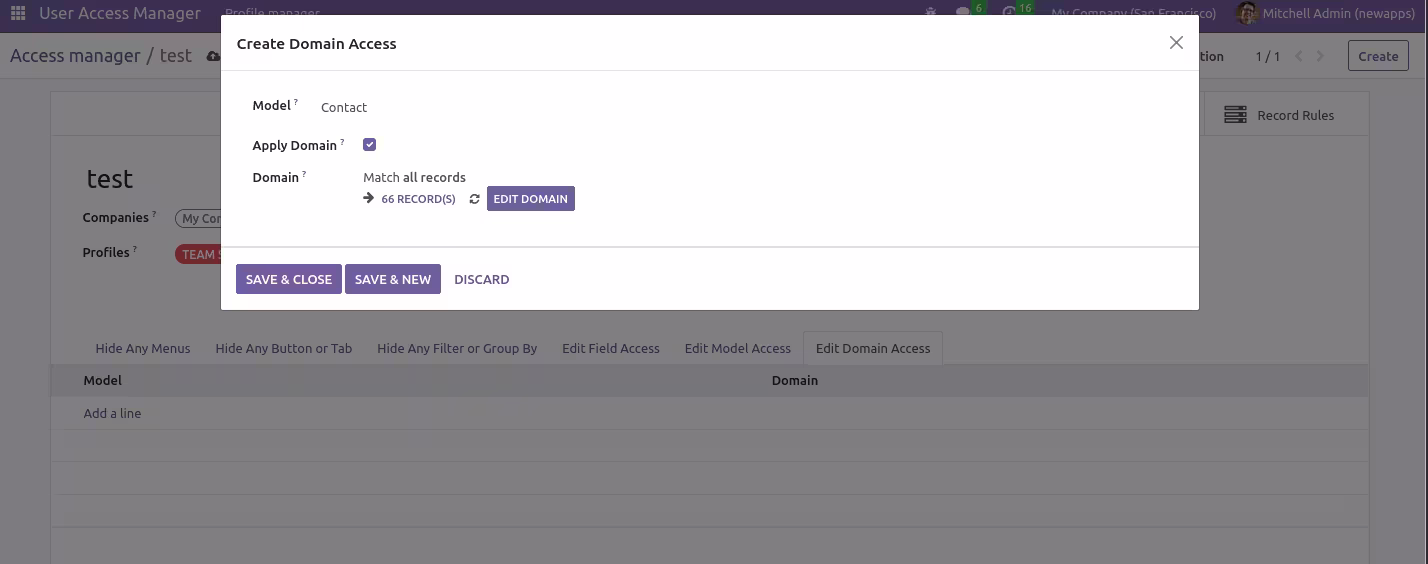Viewport: 1428px width, 564px height.
Task: Open the 66 RECORD(S) link
Action: pyautogui.click(x=418, y=199)
